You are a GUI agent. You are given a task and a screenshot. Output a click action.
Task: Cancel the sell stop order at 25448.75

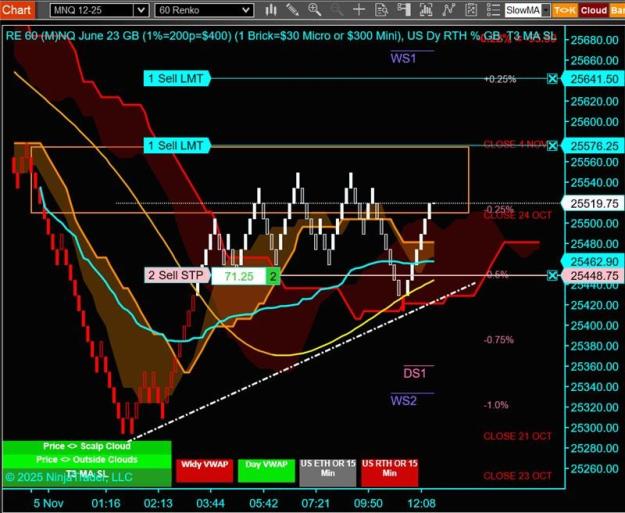point(552,275)
